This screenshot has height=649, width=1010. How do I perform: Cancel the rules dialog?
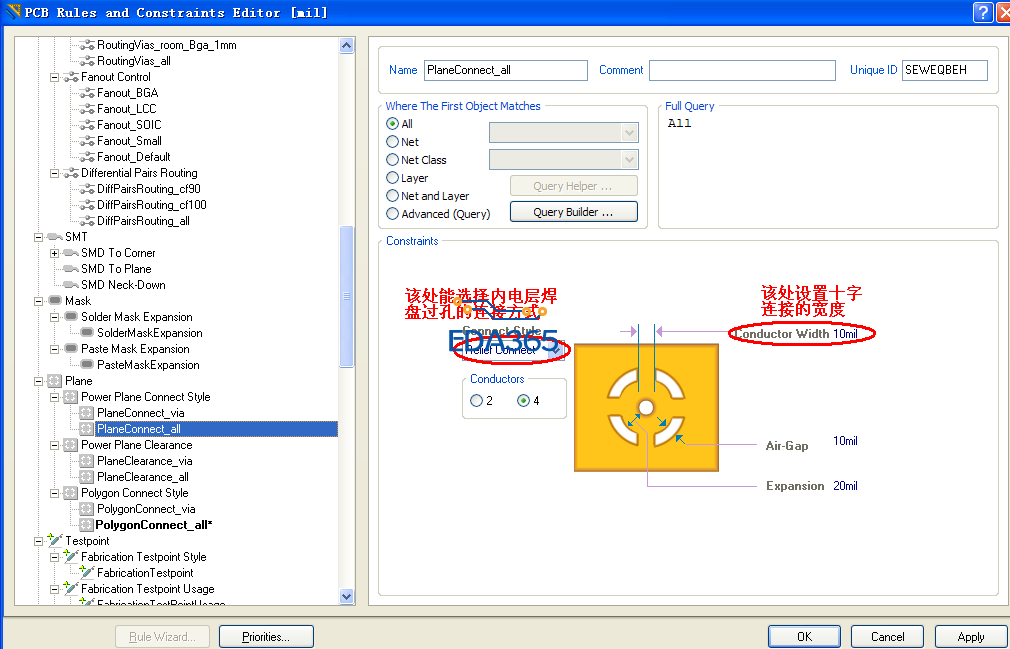click(888, 637)
